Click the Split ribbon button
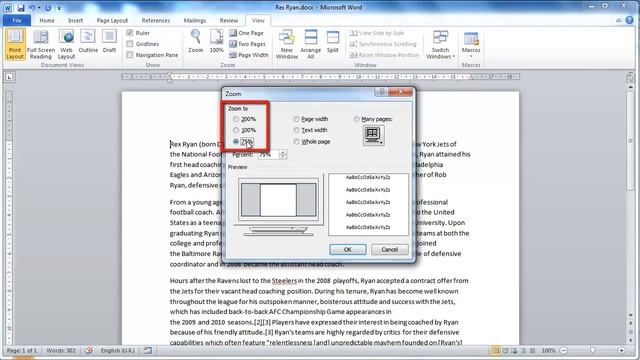640x360 pixels. [333, 41]
